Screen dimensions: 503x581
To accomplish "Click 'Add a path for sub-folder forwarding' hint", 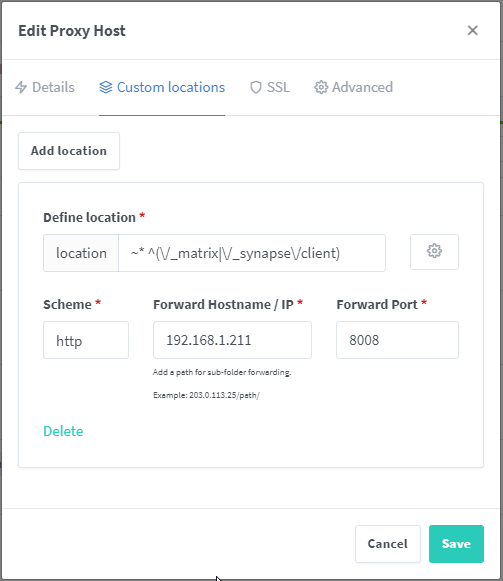I will 222,372.
